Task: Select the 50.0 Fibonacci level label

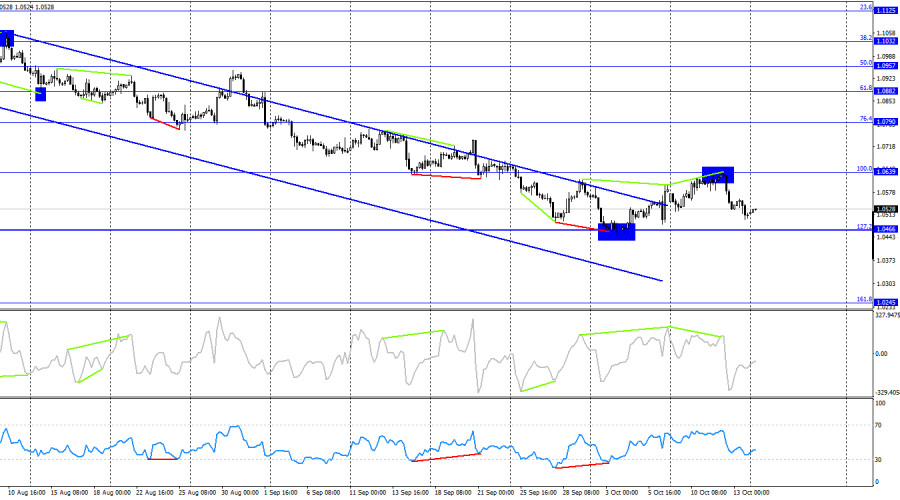Action: coord(866,63)
